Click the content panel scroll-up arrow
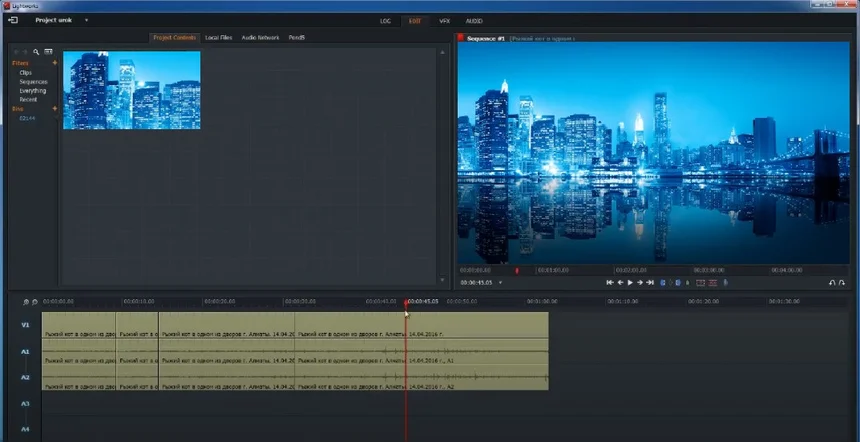This screenshot has width=860, height=442. [x=442, y=52]
